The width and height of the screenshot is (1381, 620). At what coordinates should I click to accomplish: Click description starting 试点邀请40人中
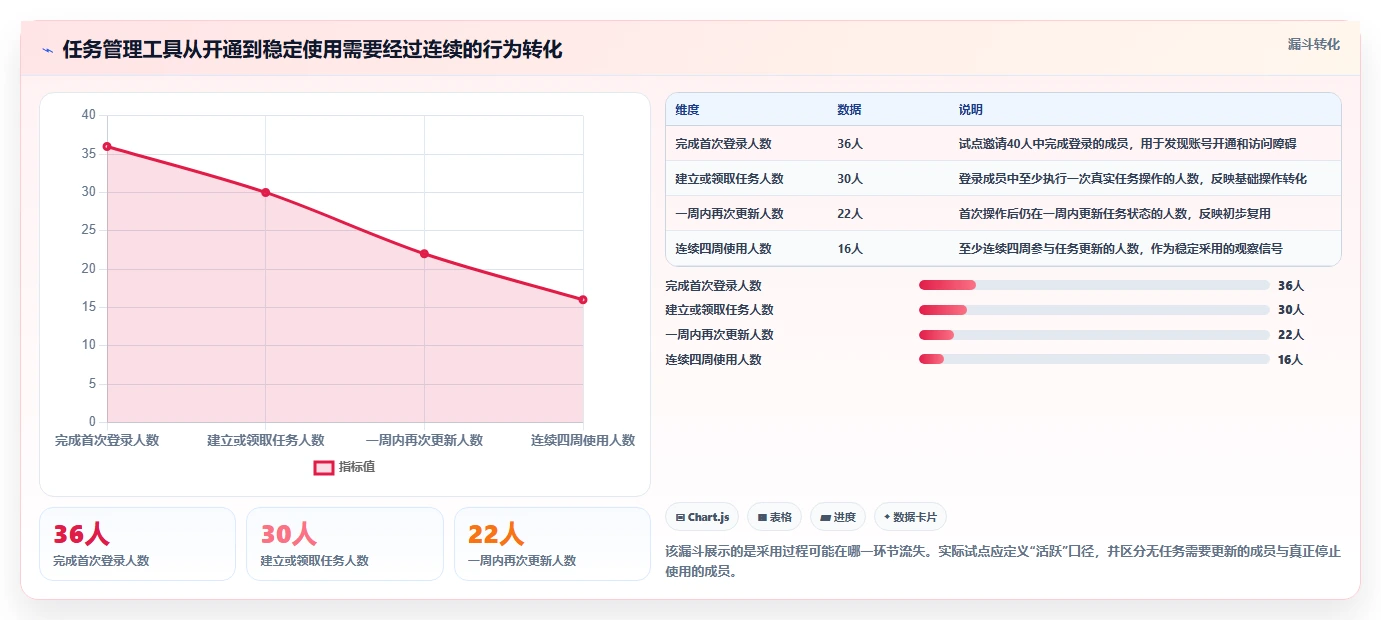point(1127,144)
